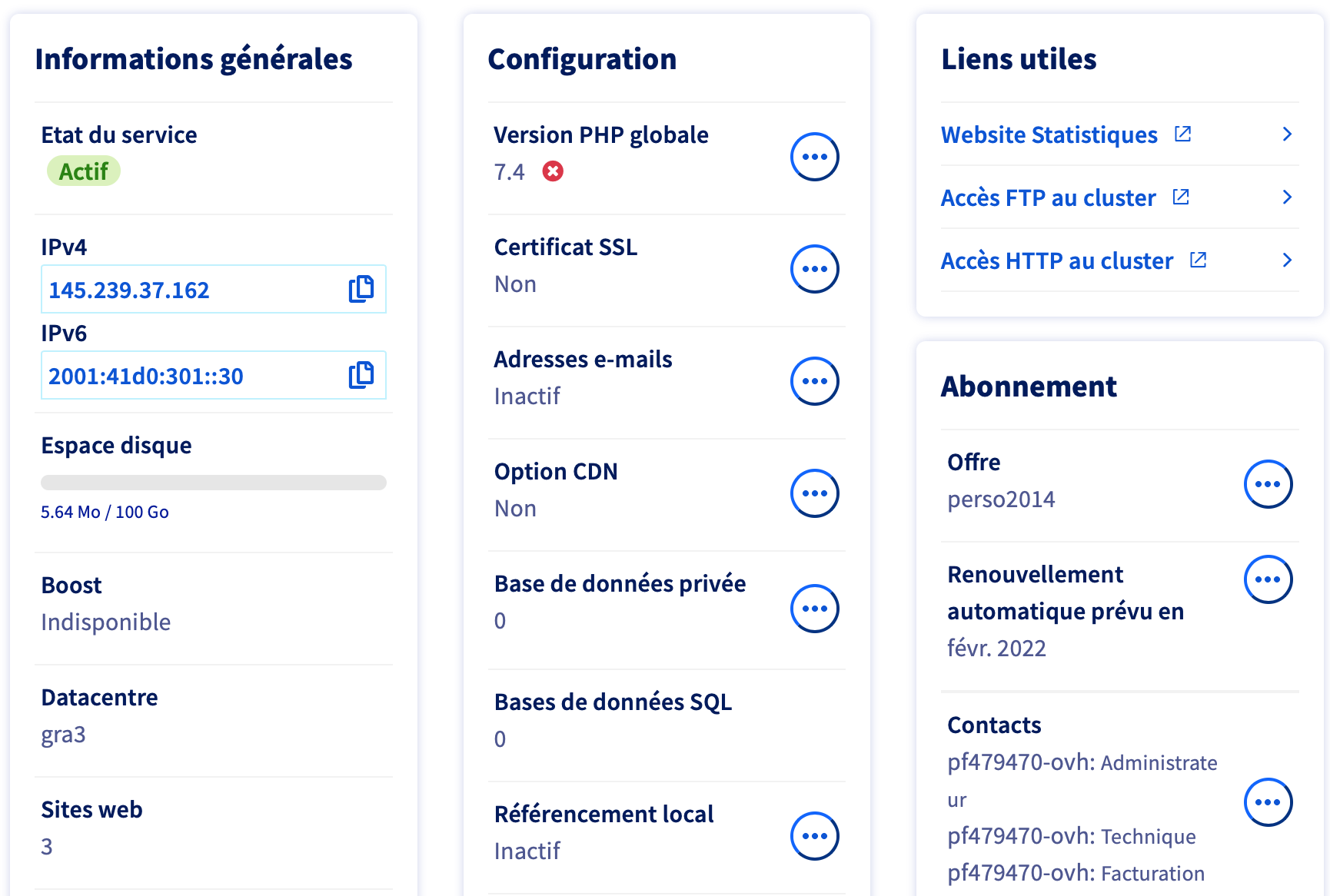
Task: Open the Offre perso2014 actions menu
Action: pos(1268,484)
